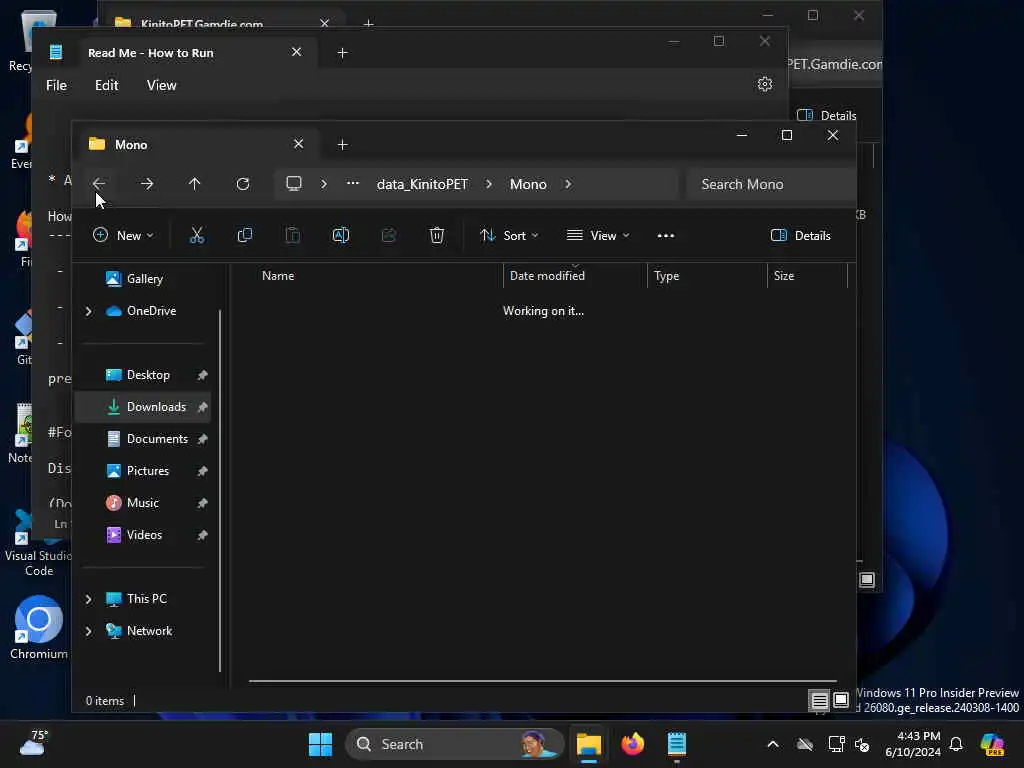Screen dimensions: 1024x768
Task: Open the See more three-dots menu
Action: (x=665, y=236)
